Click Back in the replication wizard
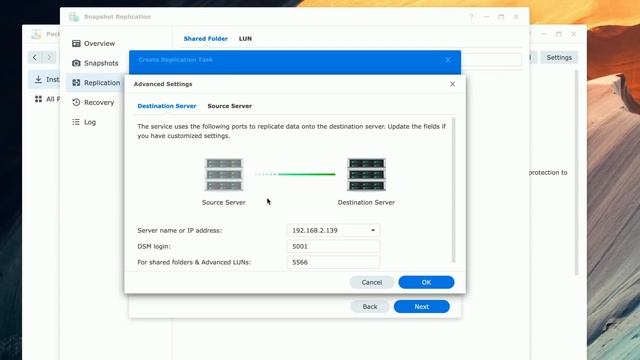This screenshot has height=360, width=640. tap(370, 307)
